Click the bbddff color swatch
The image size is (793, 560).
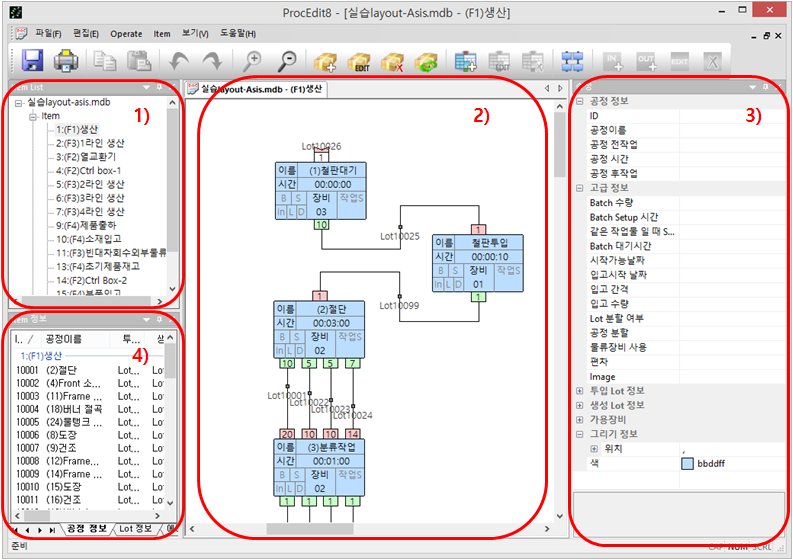pos(687,464)
